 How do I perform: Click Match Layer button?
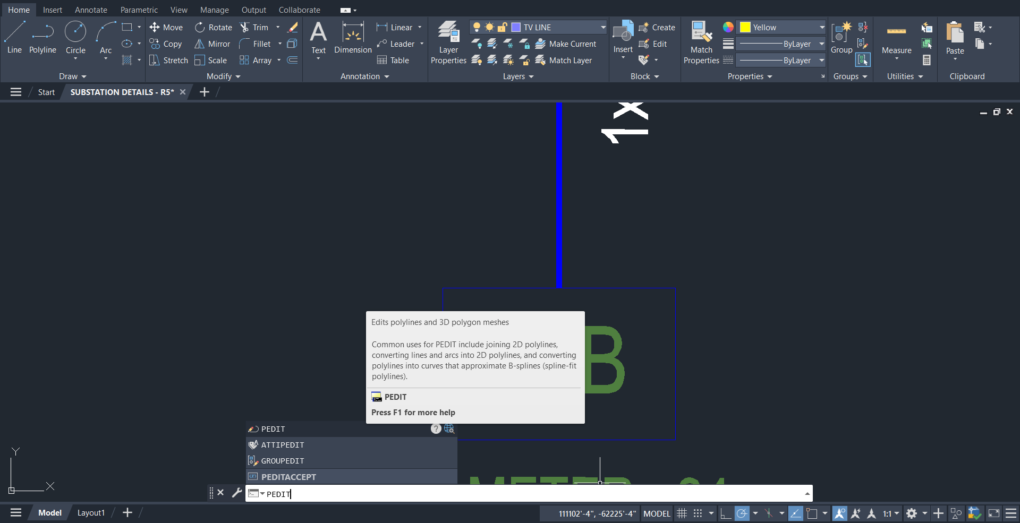[x=563, y=60]
